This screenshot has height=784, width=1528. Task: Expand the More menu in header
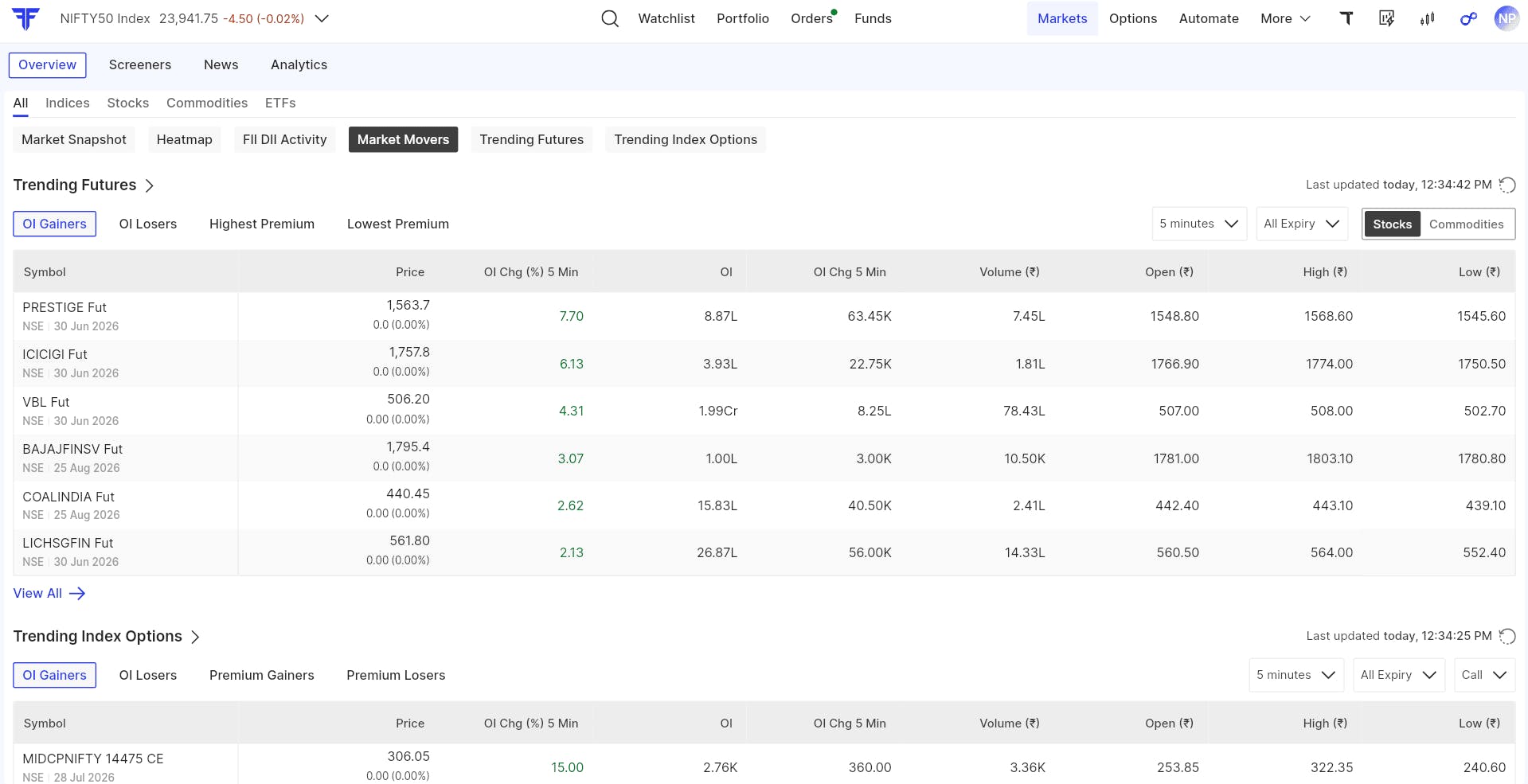[x=1285, y=18]
